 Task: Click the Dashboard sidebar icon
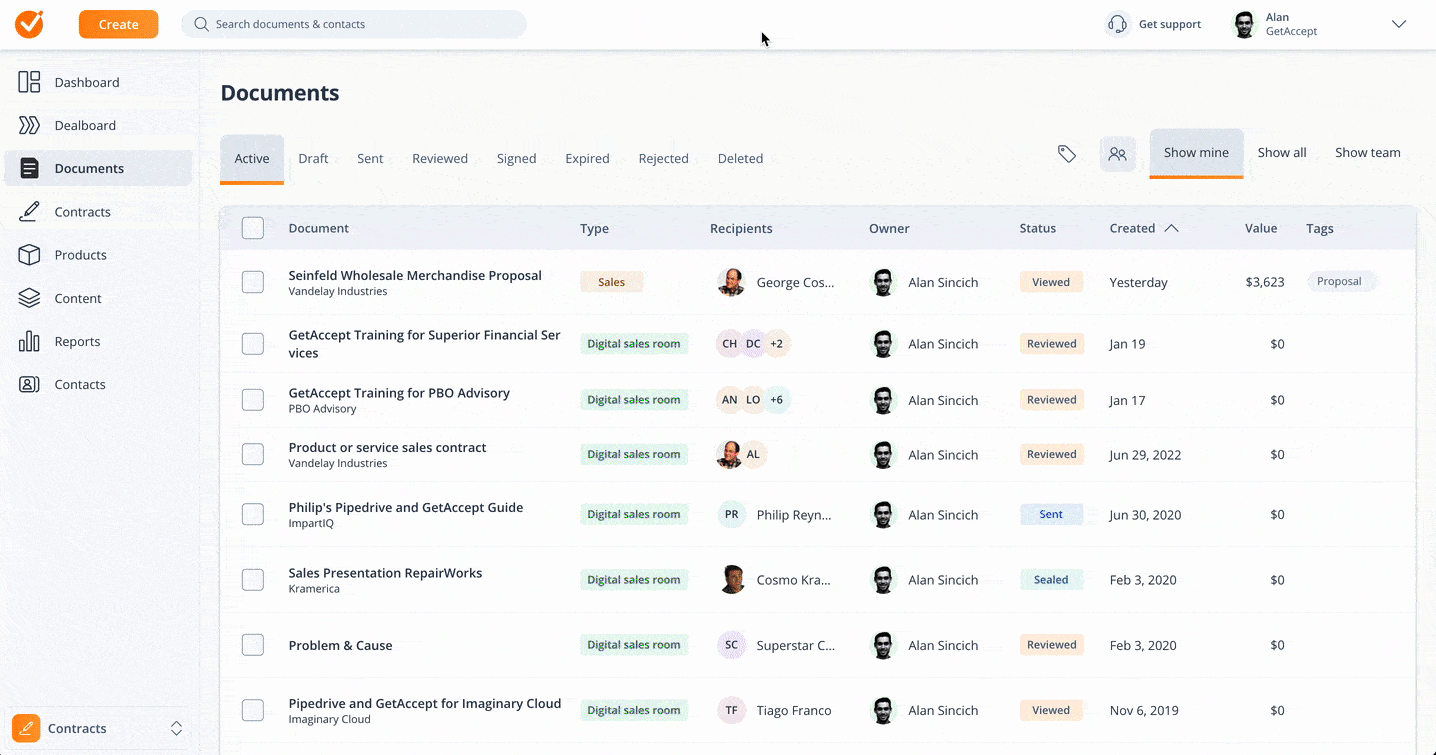[30, 82]
